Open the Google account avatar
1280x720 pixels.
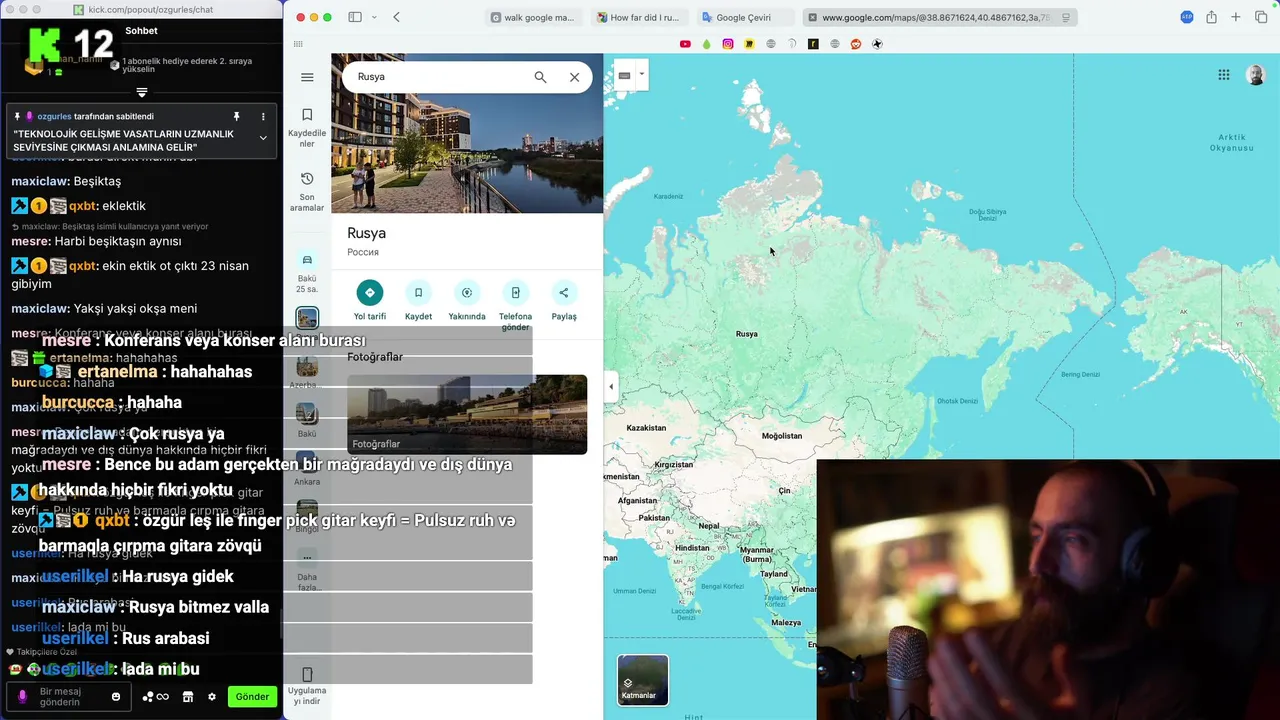click(x=1255, y=75)
